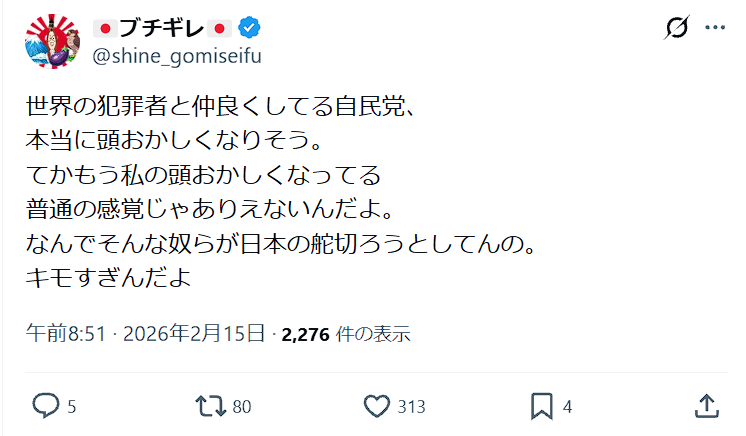The width and height of the screenshot is (746, 436).
Task: Click the reply count of 5
Action: 71,406
